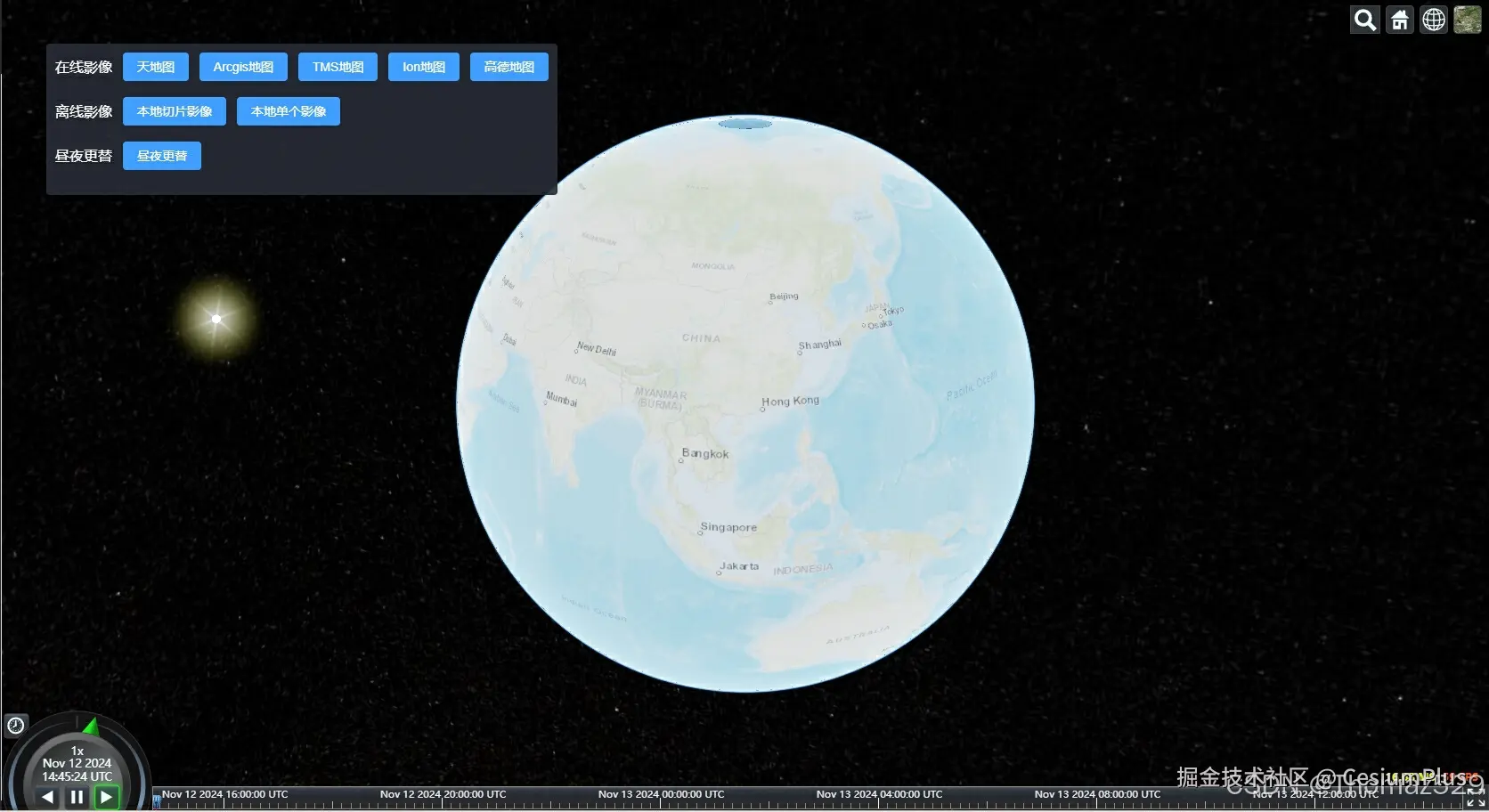The image size is (1489, 812).
Task: Click the 离线影像 row label
Action: click(x=84, y=111)
